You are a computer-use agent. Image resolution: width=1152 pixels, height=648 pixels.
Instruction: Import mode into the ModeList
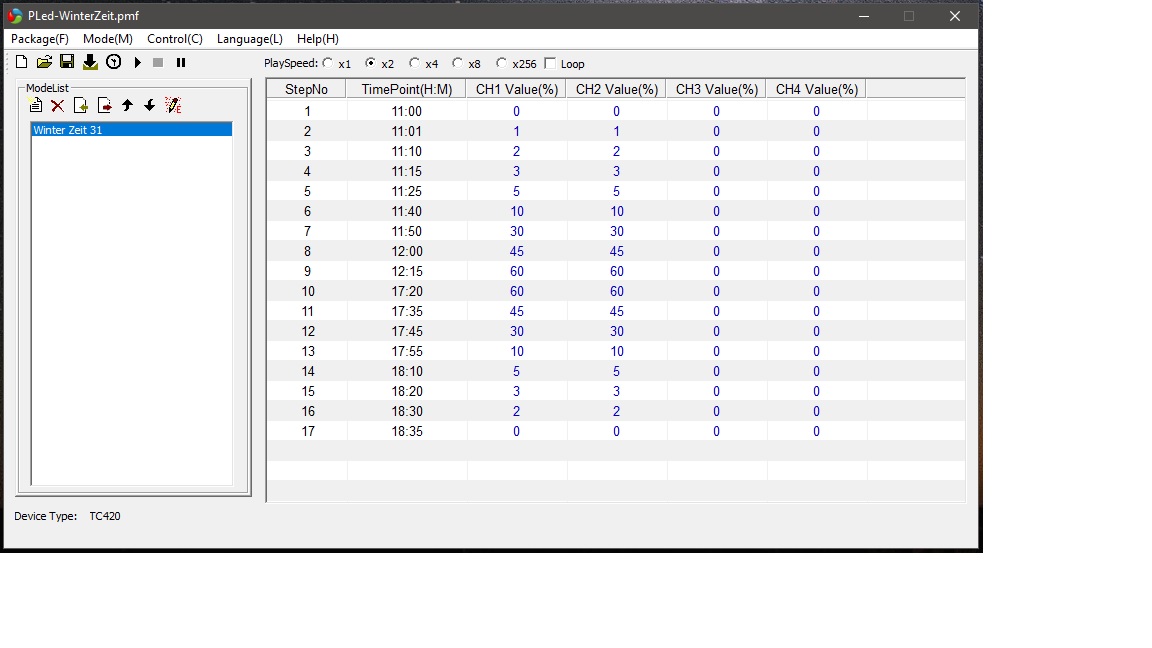[81, 105]
